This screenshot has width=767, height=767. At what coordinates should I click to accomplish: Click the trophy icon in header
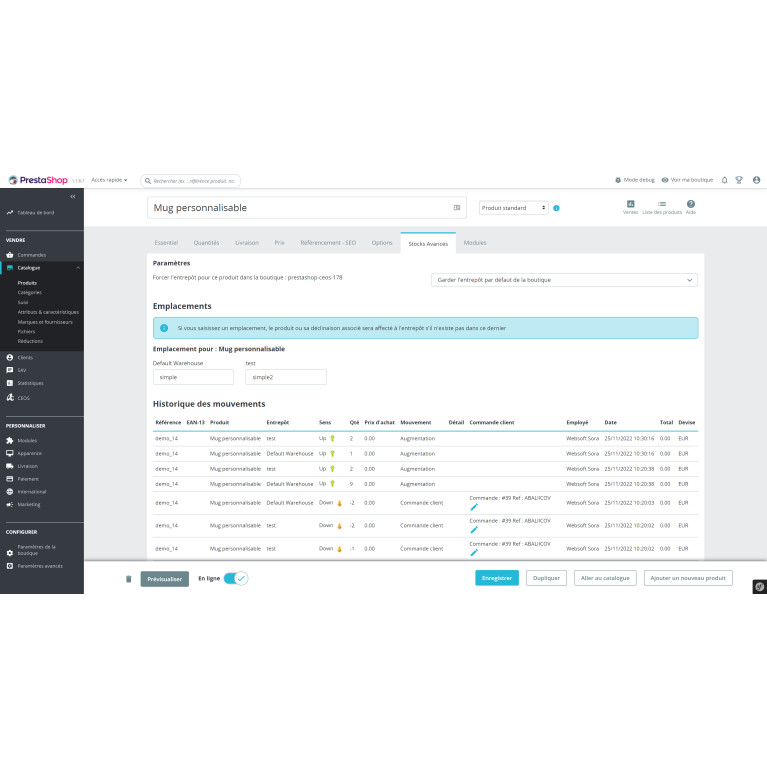(x=740, y=180)
